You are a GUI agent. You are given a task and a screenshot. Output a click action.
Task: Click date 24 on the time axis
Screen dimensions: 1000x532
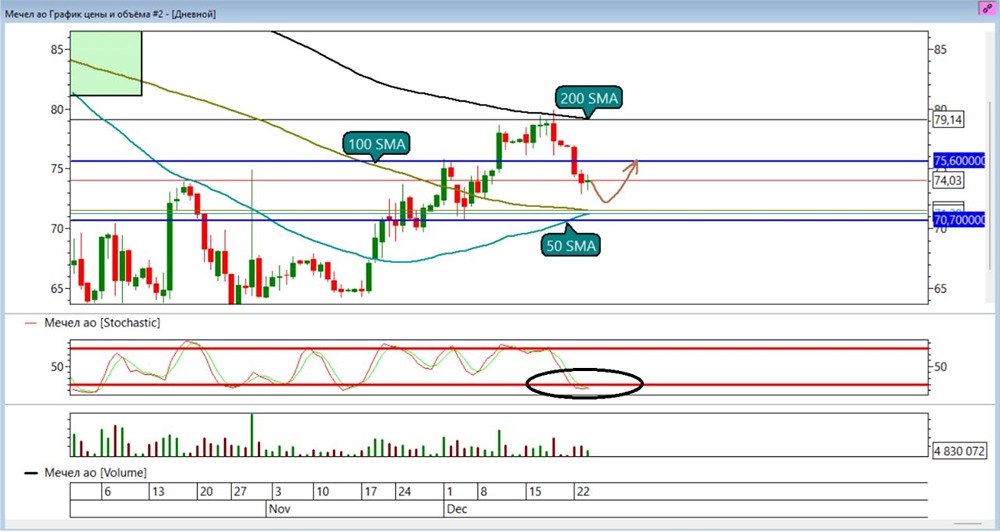pos(404,492)
